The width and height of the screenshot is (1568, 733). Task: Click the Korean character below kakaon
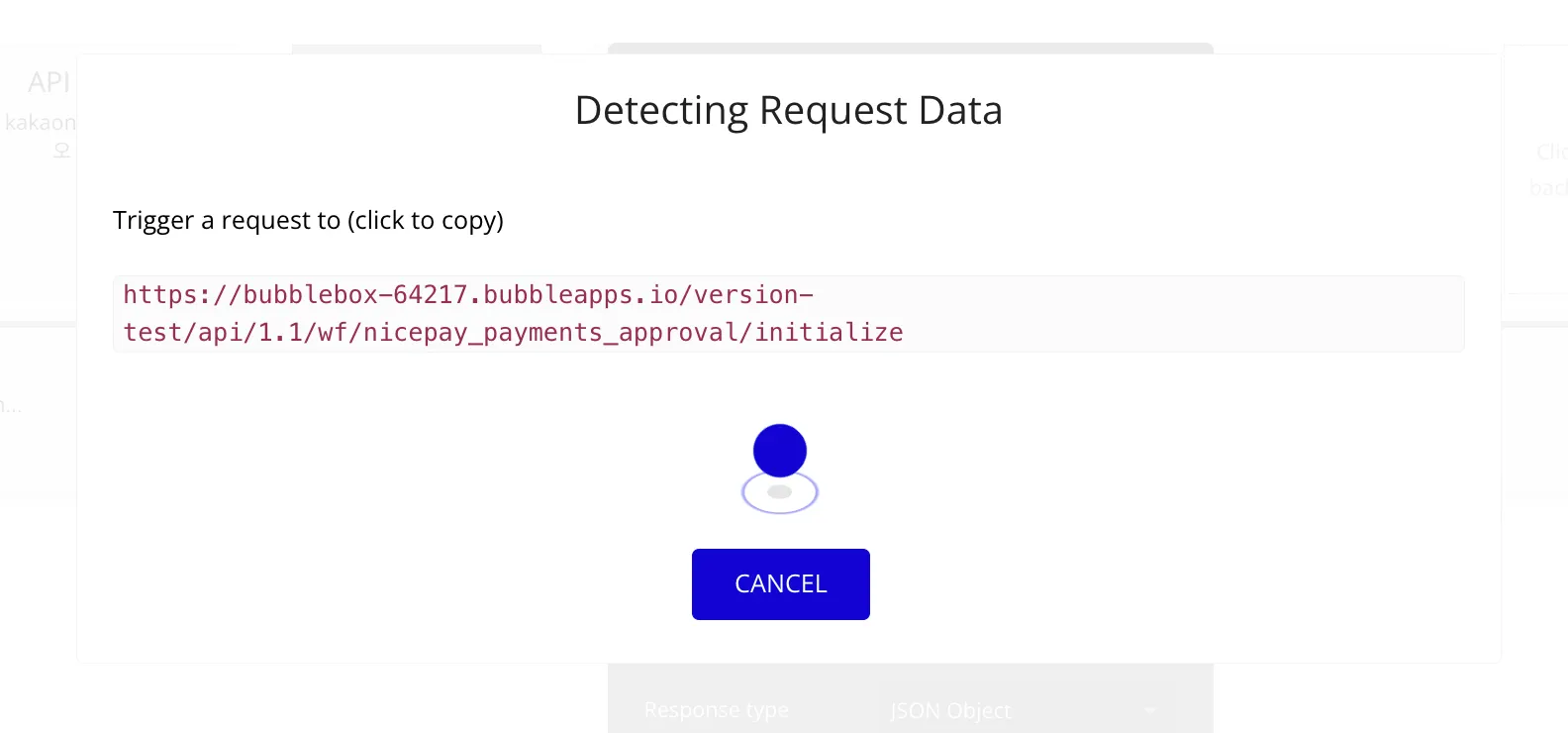[x=61, y=150]
